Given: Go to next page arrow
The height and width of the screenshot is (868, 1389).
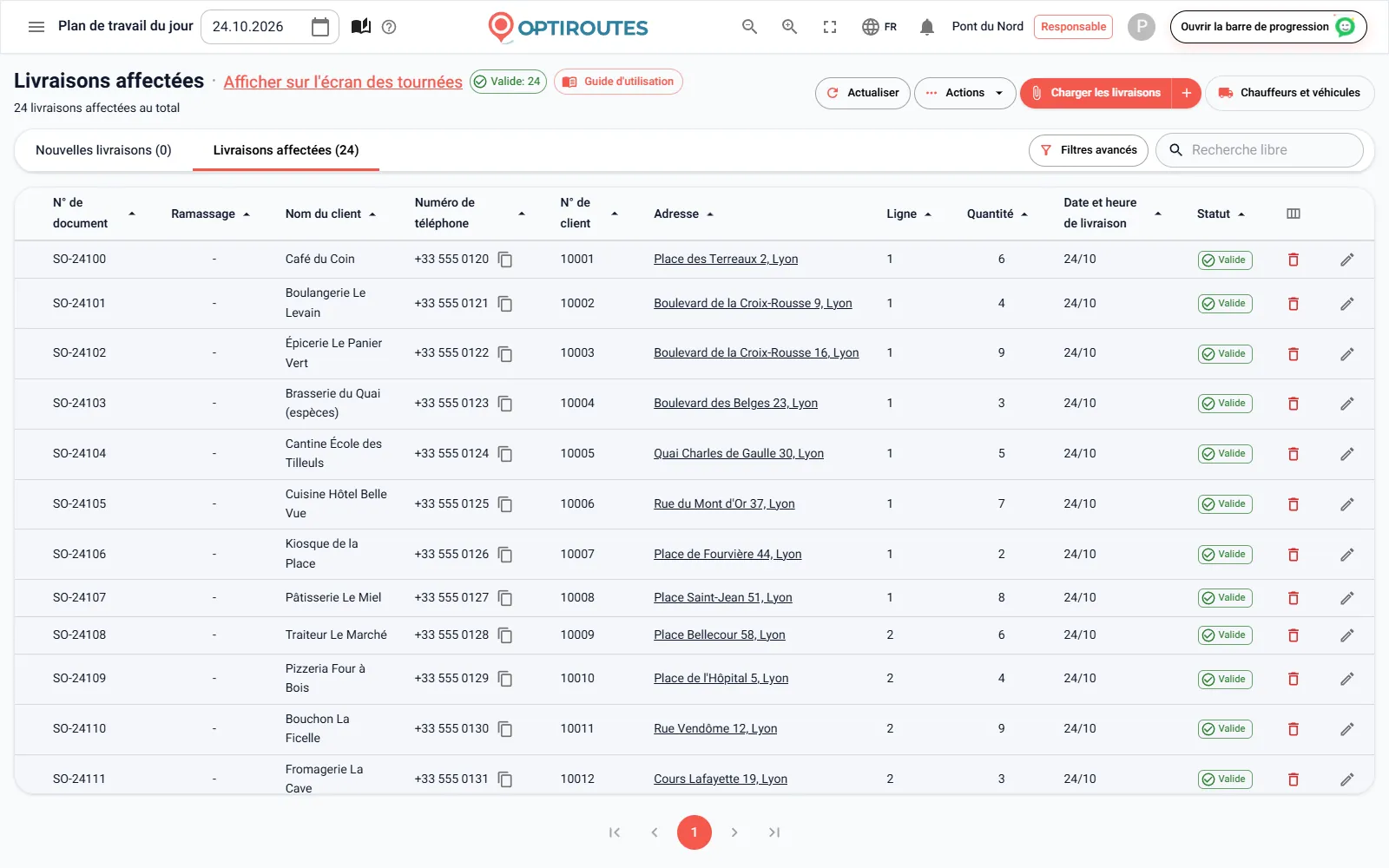Looking at the screenshot, I should point(734,832).
